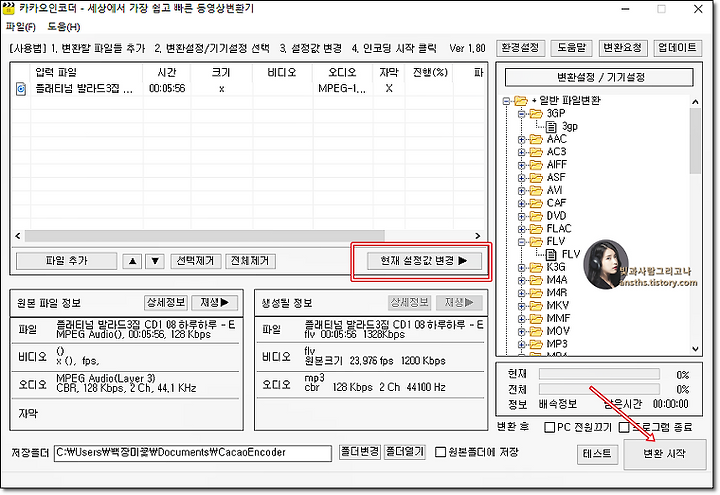Expand the MP3 tree node
Viewport: 720px width, 495px height.
521,344
